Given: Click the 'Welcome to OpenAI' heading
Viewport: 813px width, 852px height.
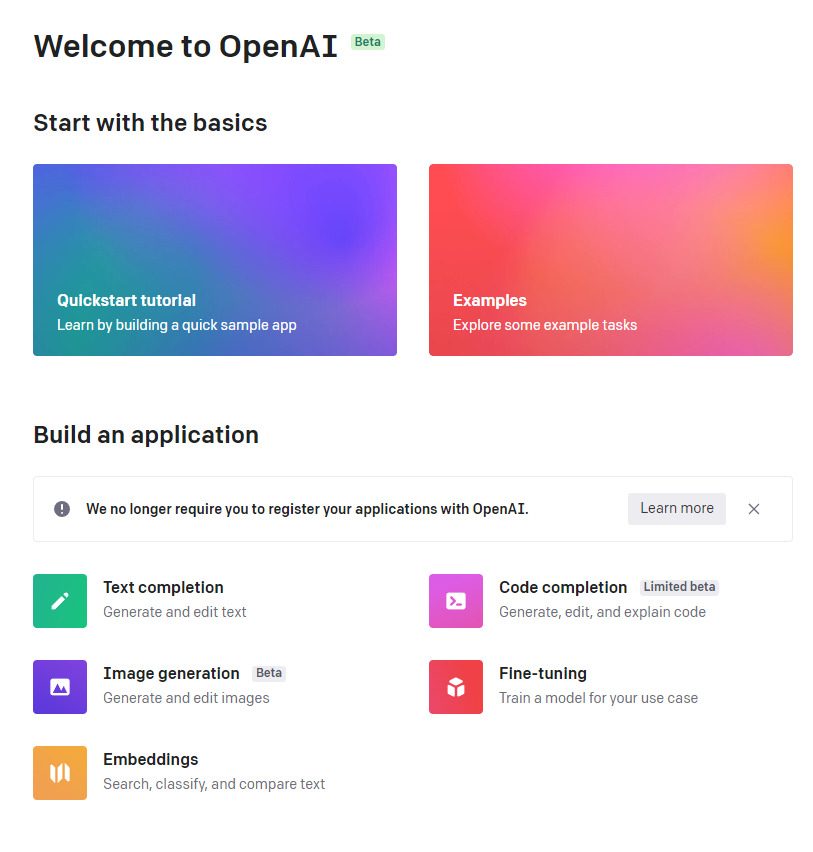Looking at the screenshot, I should click(x=185, y=46).
